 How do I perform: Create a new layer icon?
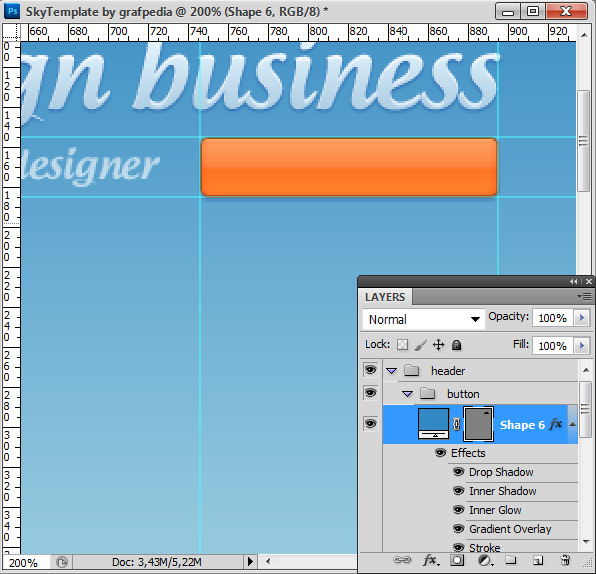point(538,560)
